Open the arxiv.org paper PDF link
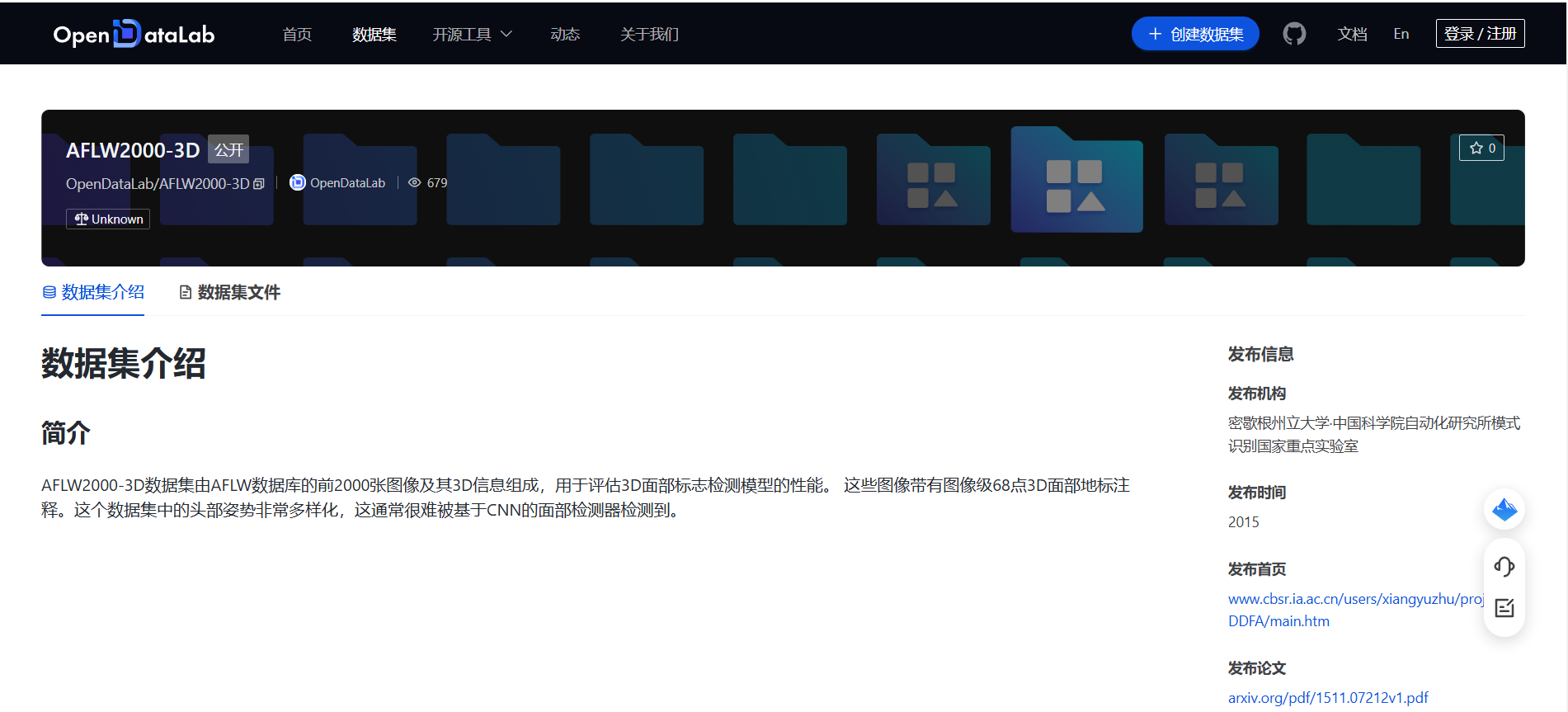Viewport: 1568px width, 712px height. (1328, 698)
